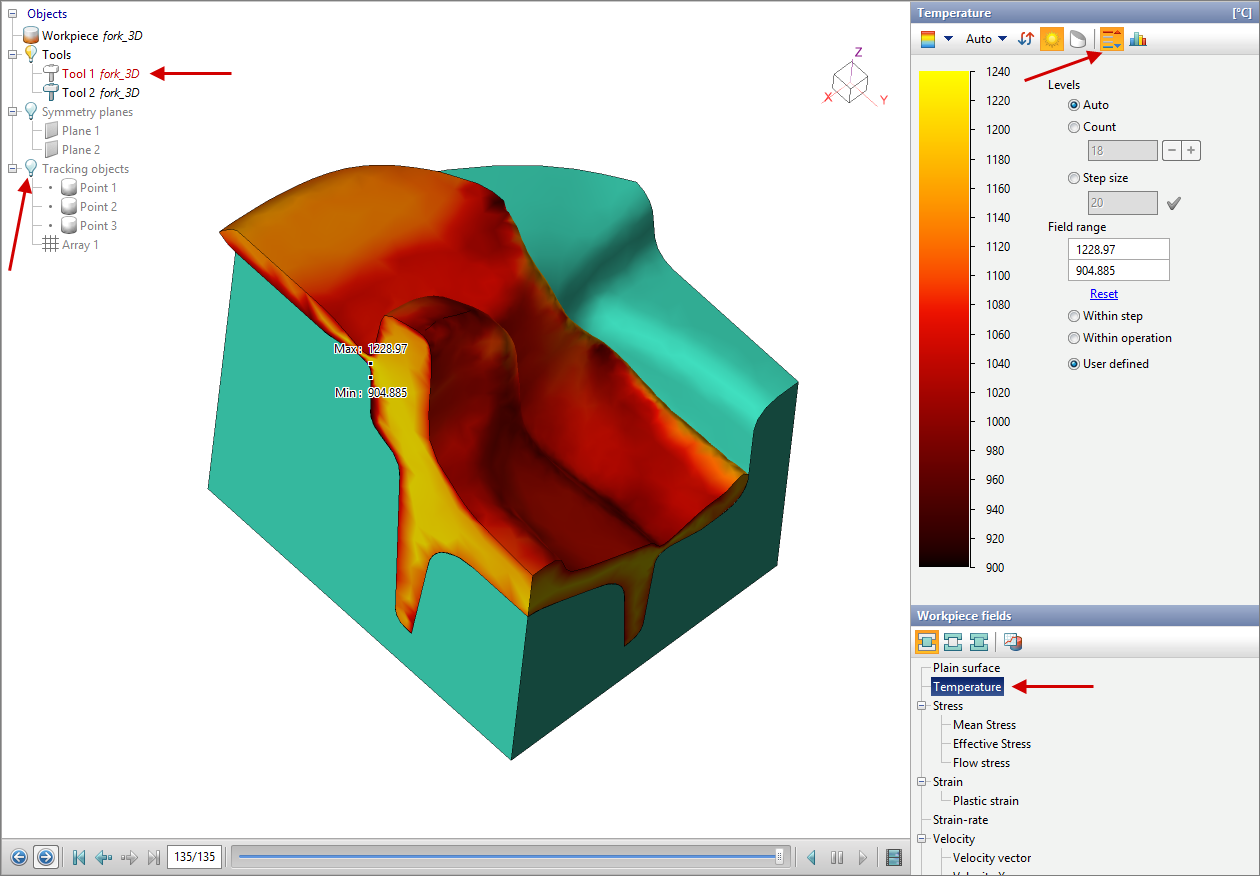This screenshot has height=876, width=1260.
Task: Choose the Step size radio option
Action: pos(1074,178)
